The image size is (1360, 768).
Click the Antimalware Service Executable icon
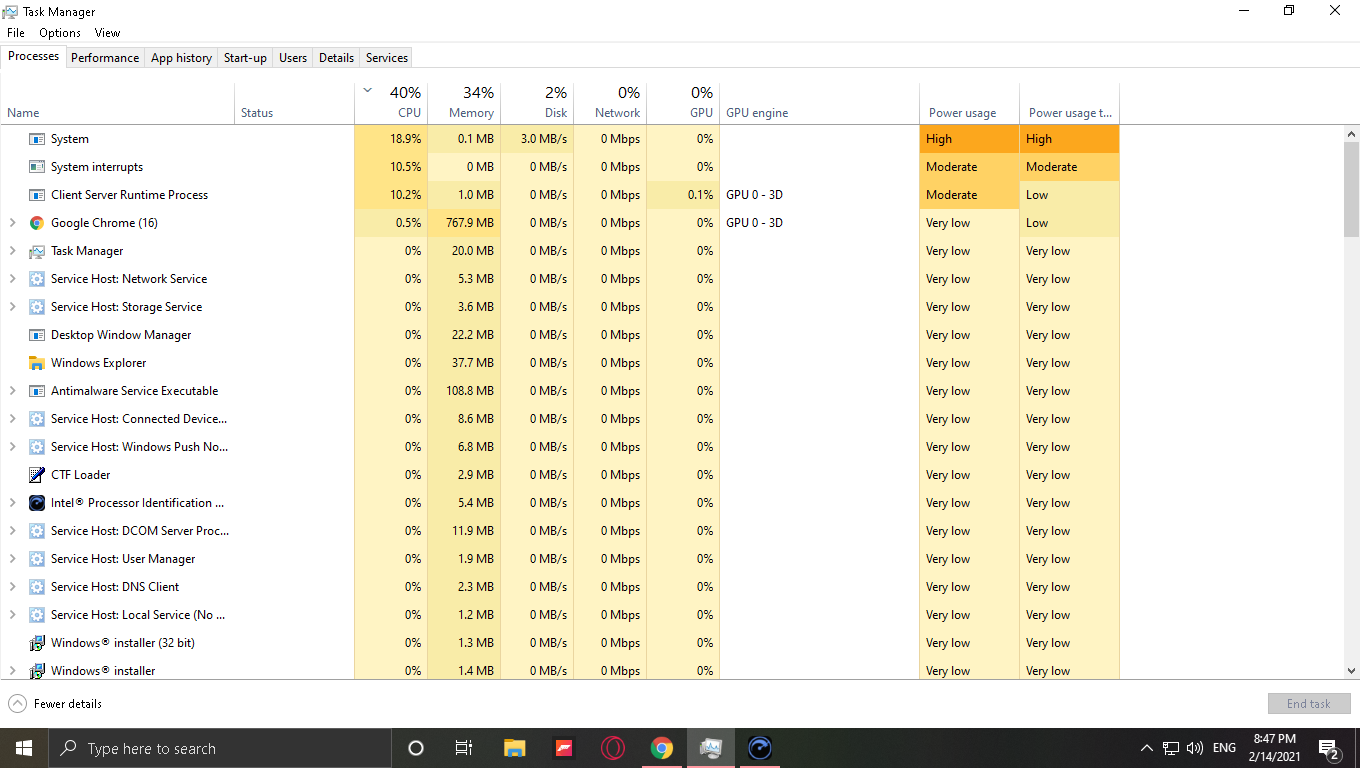(37, 391)
